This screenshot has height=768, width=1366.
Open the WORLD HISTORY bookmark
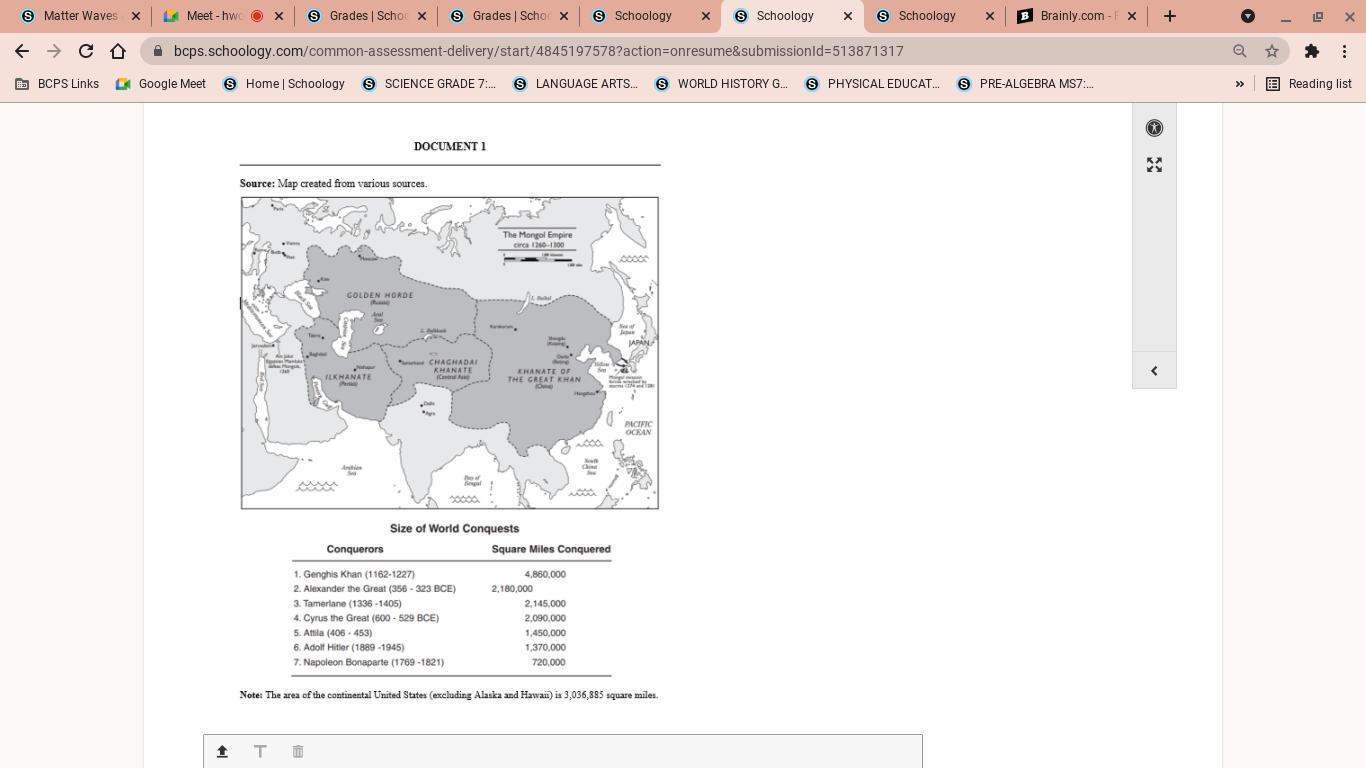[x=722, y=84]
